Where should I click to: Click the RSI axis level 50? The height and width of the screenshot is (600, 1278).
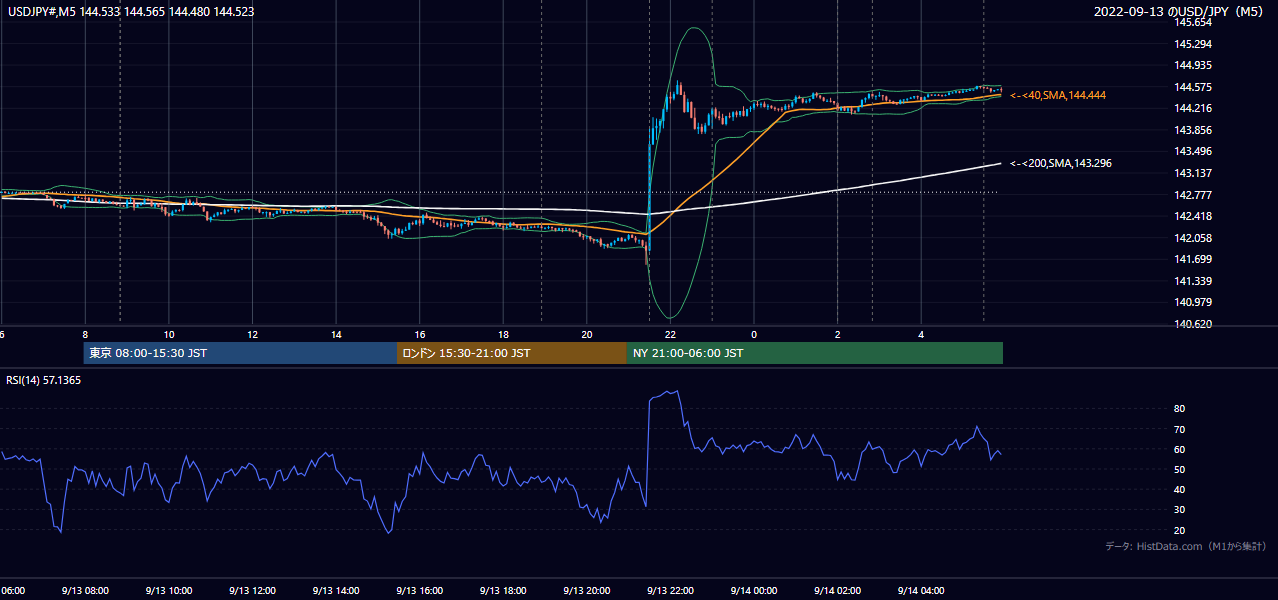click(x=1180, y=469)
